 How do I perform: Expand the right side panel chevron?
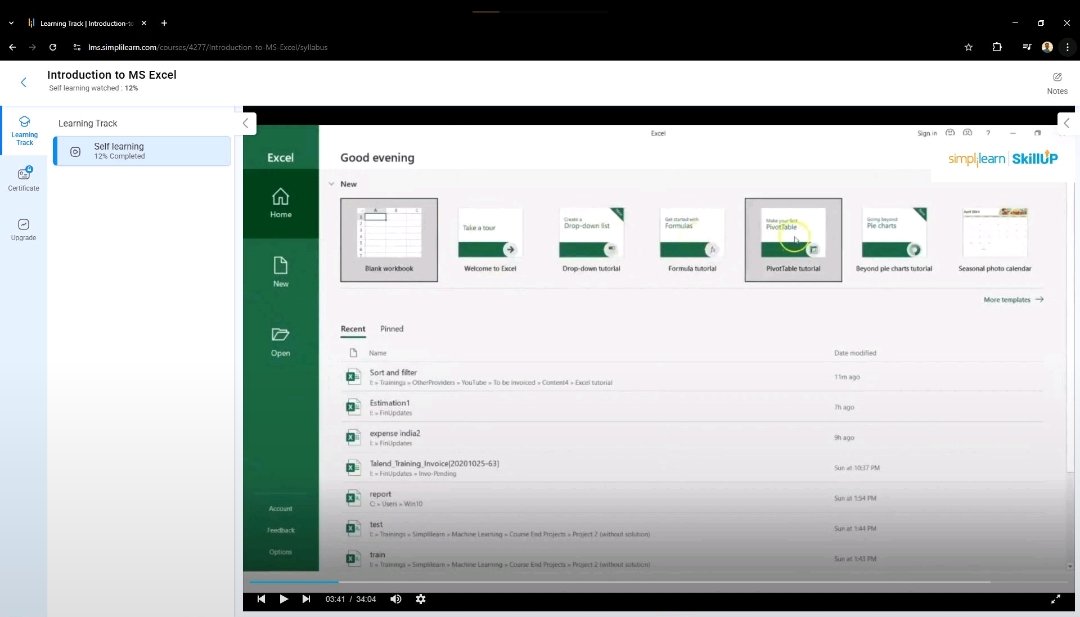click(x=1066, y=123)
